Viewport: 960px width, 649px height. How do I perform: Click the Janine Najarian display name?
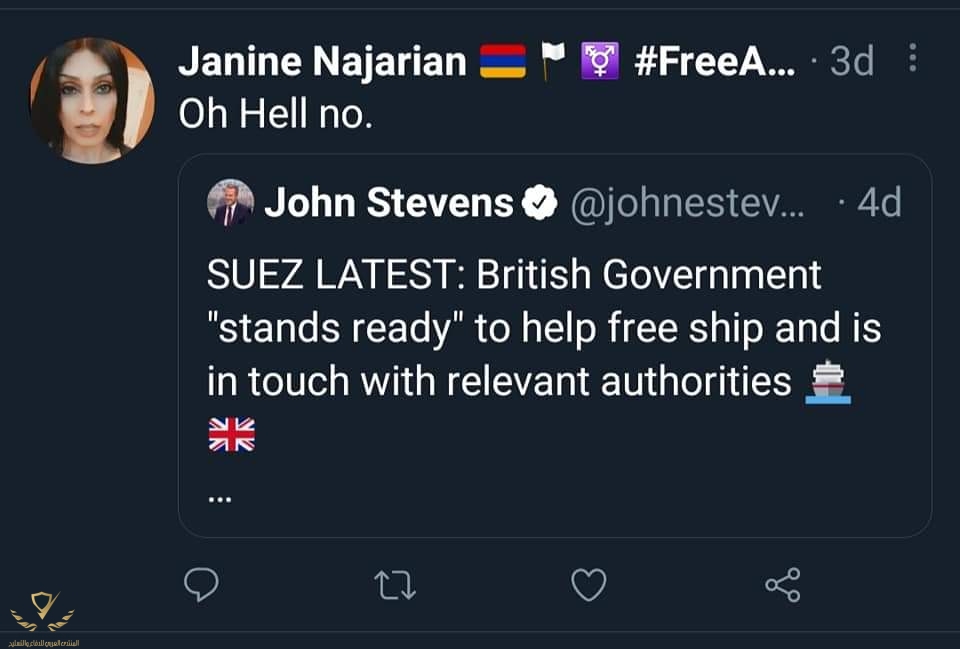[x=322, y=62]
